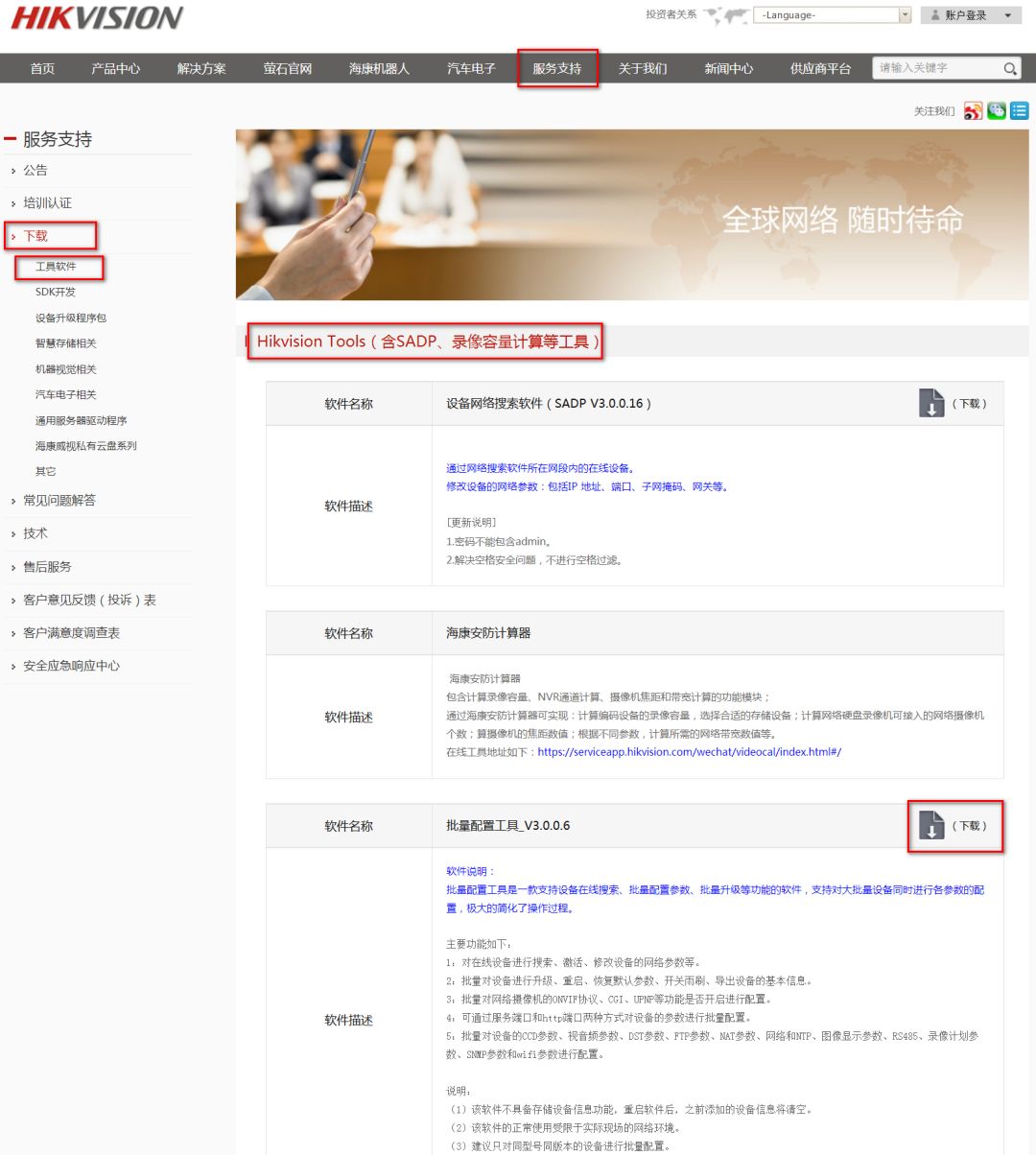This screenshot has height=1155, width=1036.
Task: Click the blue list icon beside WeChat
Action: coord(1019,111)
